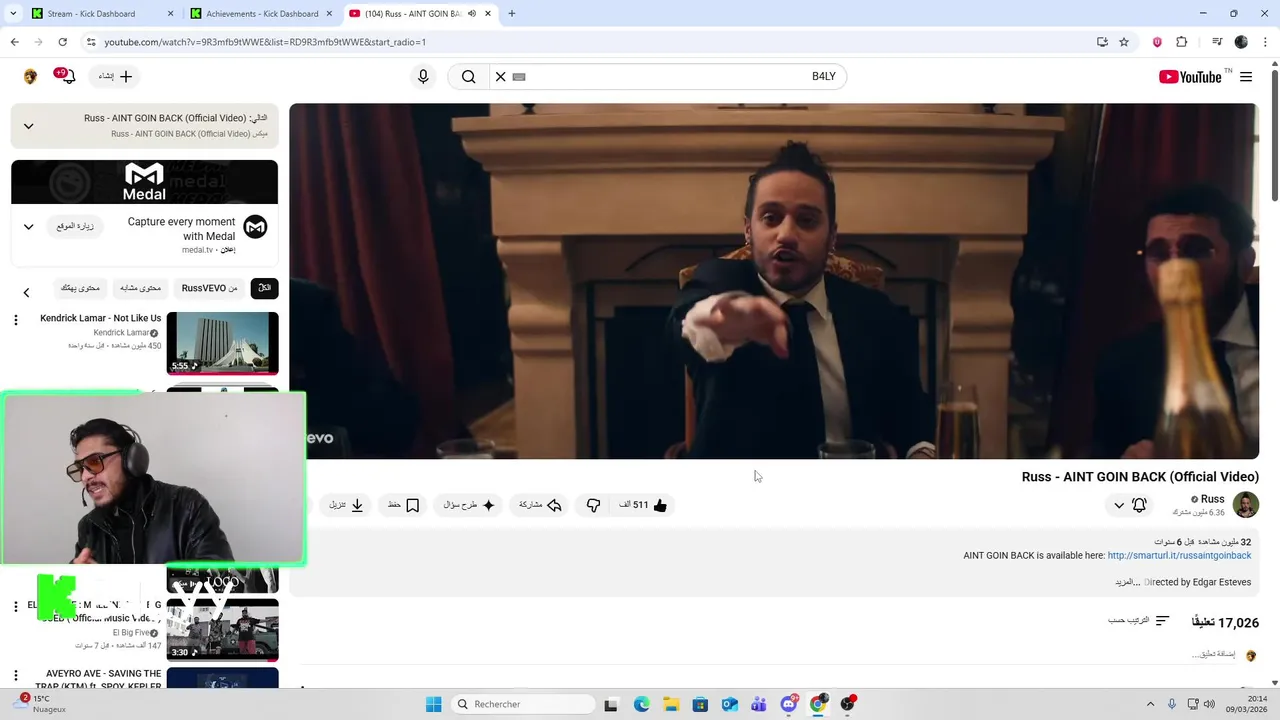Open the Chrome extensions puzzle icon
Image resolution: width=1280 pixels, height=720 pixels.
(1181, 42)
